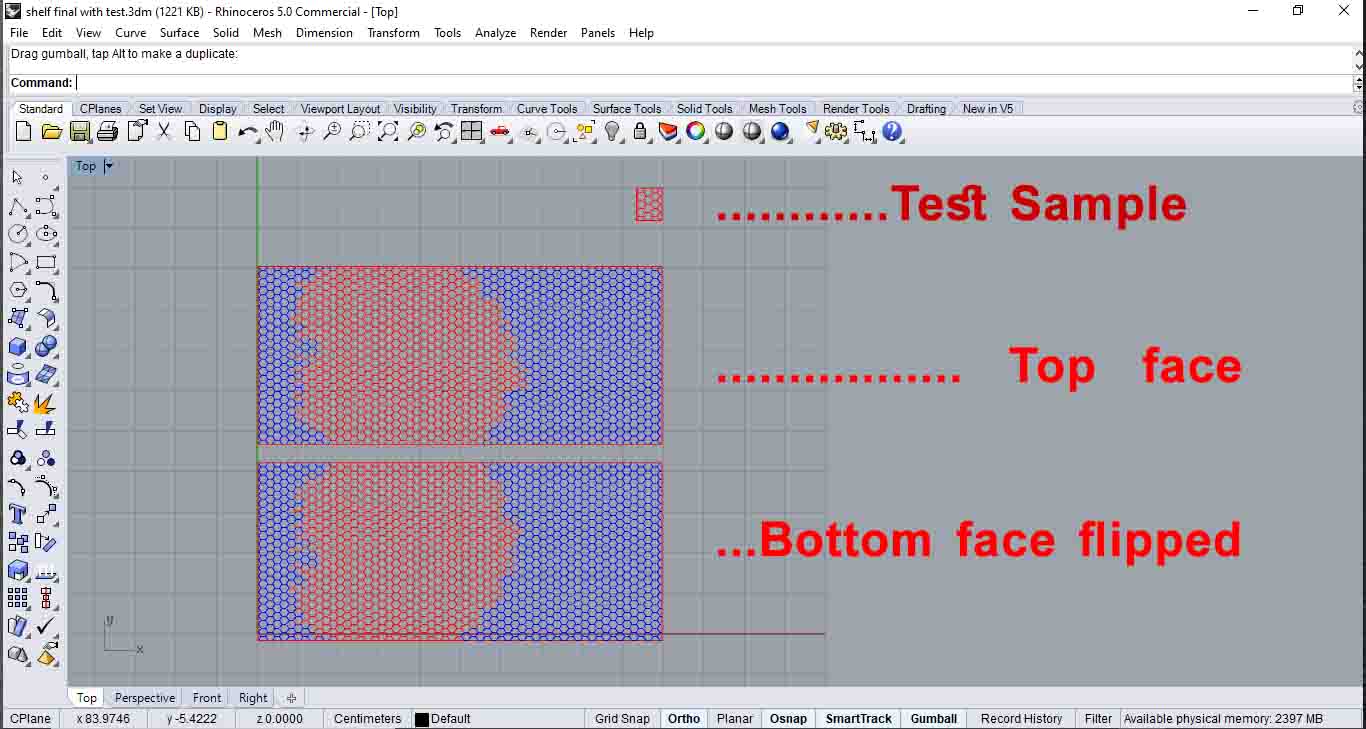Click the Centimeters units field
Screen dimensions: 1366x729
click(367, 718)
